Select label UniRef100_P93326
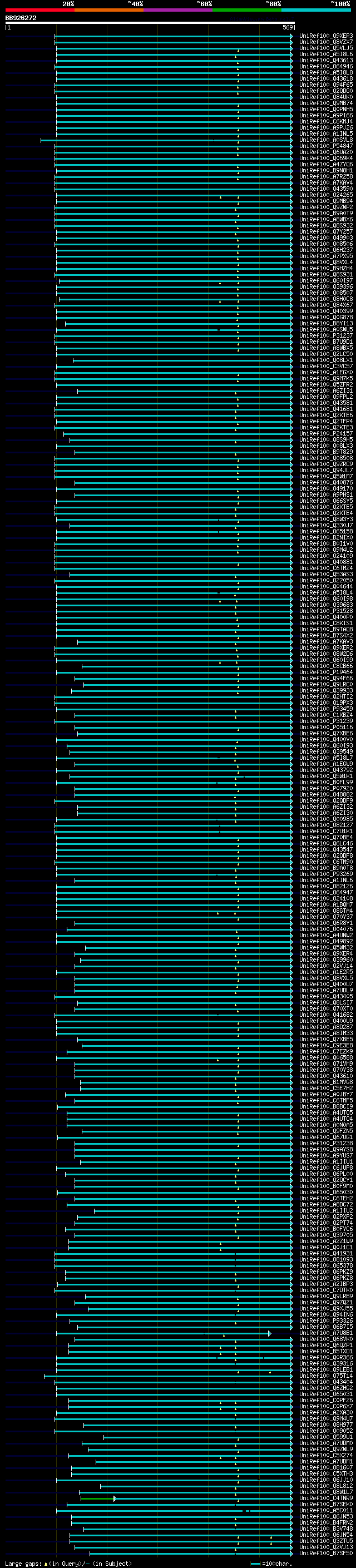The image size is (356, 1568). tap(325, 1322)
